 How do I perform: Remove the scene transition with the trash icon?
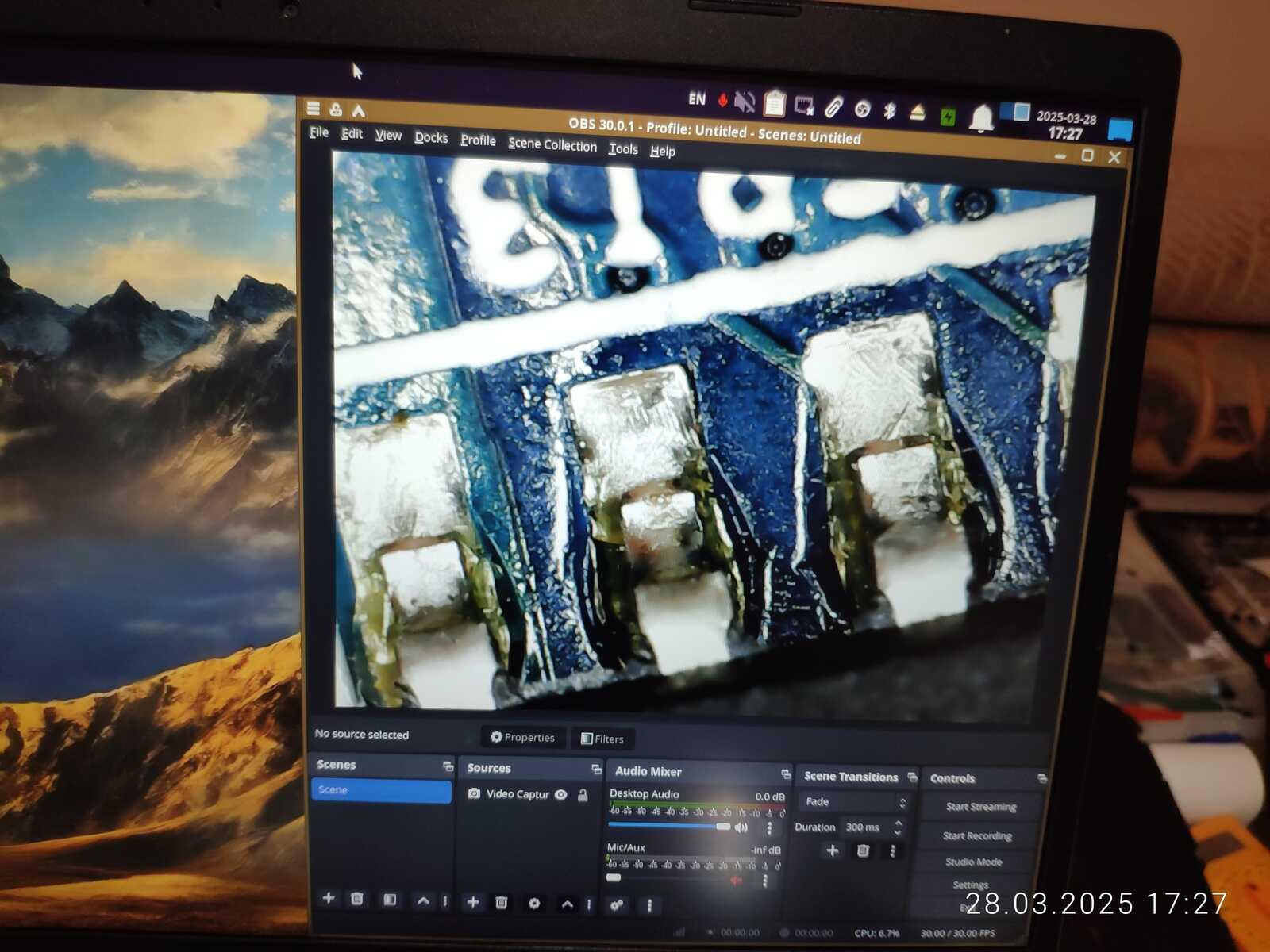tap(863, 851)
